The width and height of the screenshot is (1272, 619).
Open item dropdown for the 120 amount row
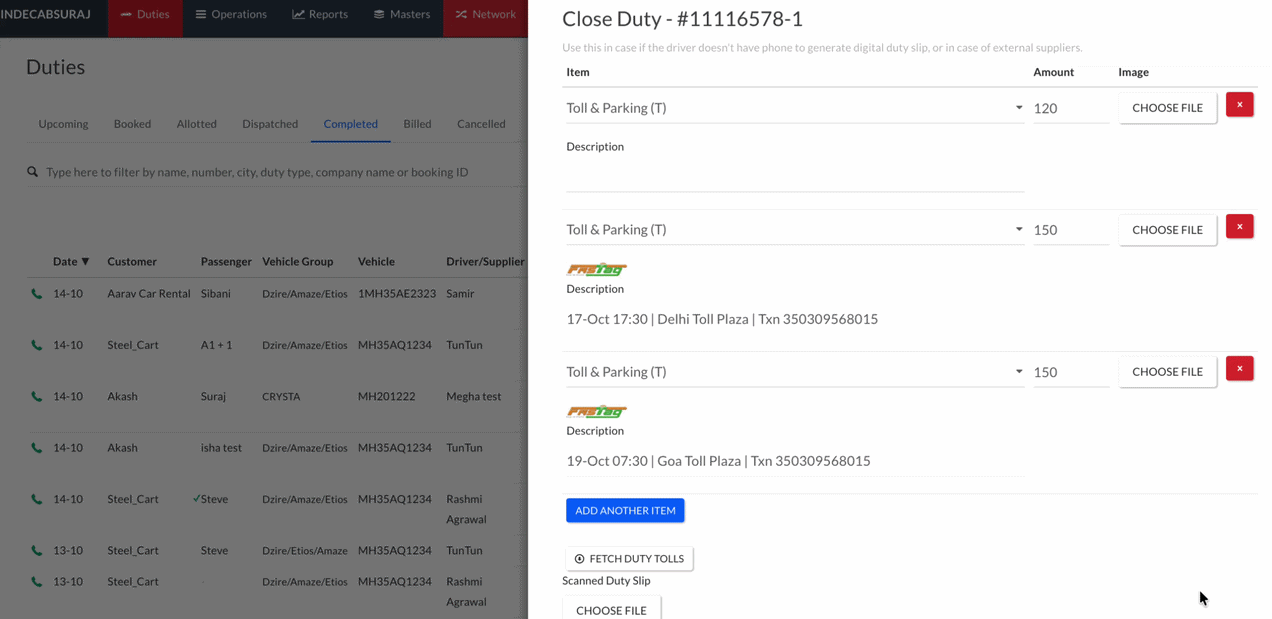[x=795, y=108]
